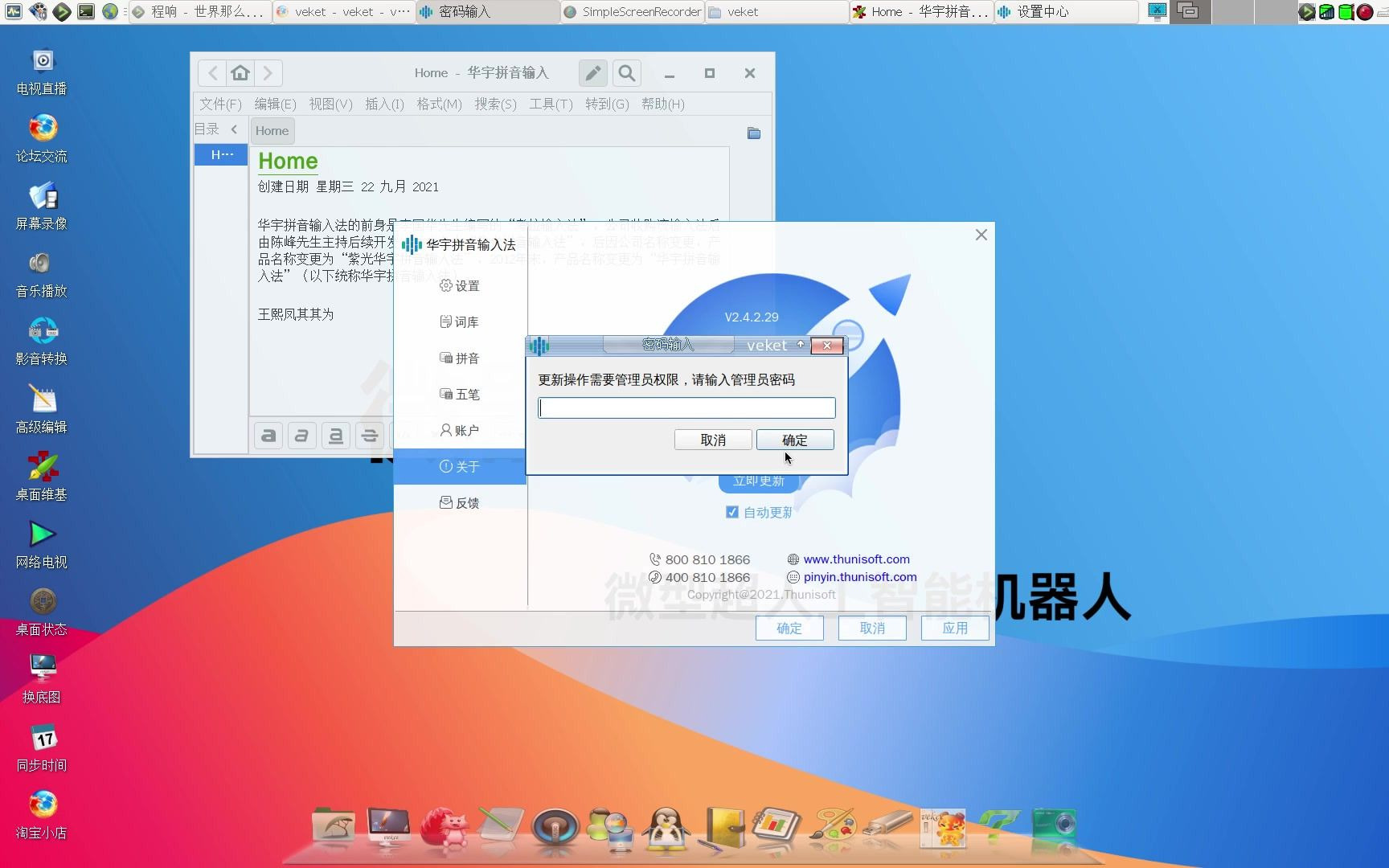
Task: Toggle the 自动更新 checkbox
Action: [x=731, y=512]
